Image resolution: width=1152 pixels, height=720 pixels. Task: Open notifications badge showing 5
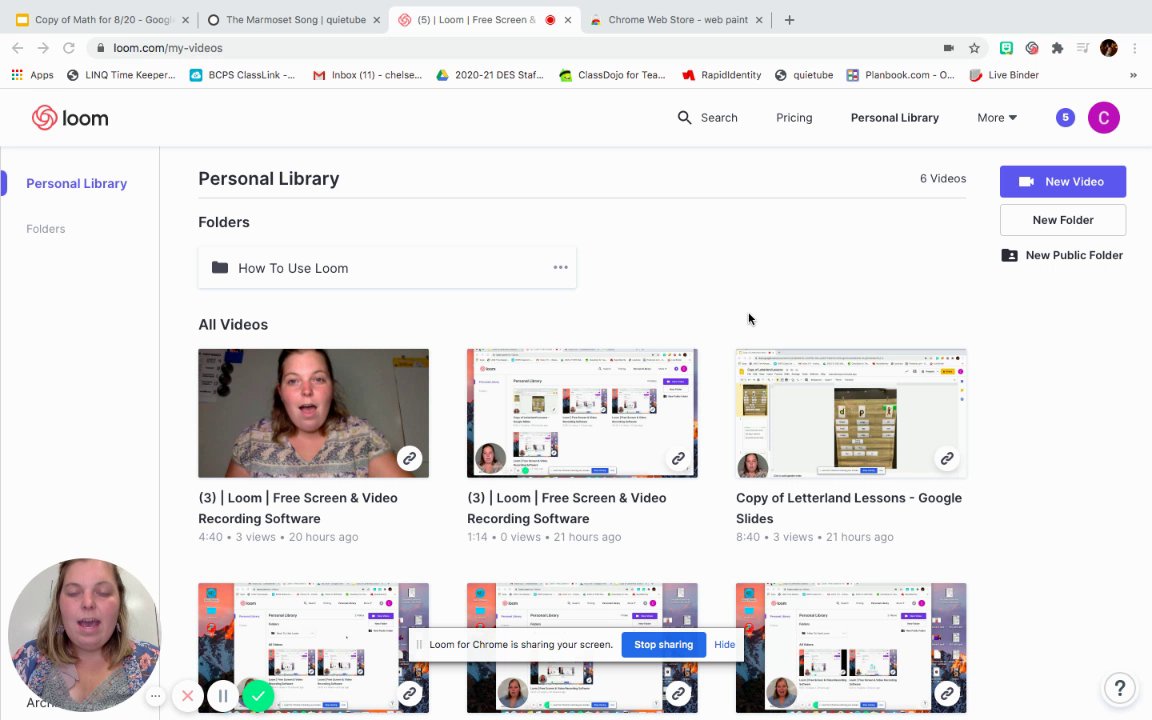pos(1065,118)
